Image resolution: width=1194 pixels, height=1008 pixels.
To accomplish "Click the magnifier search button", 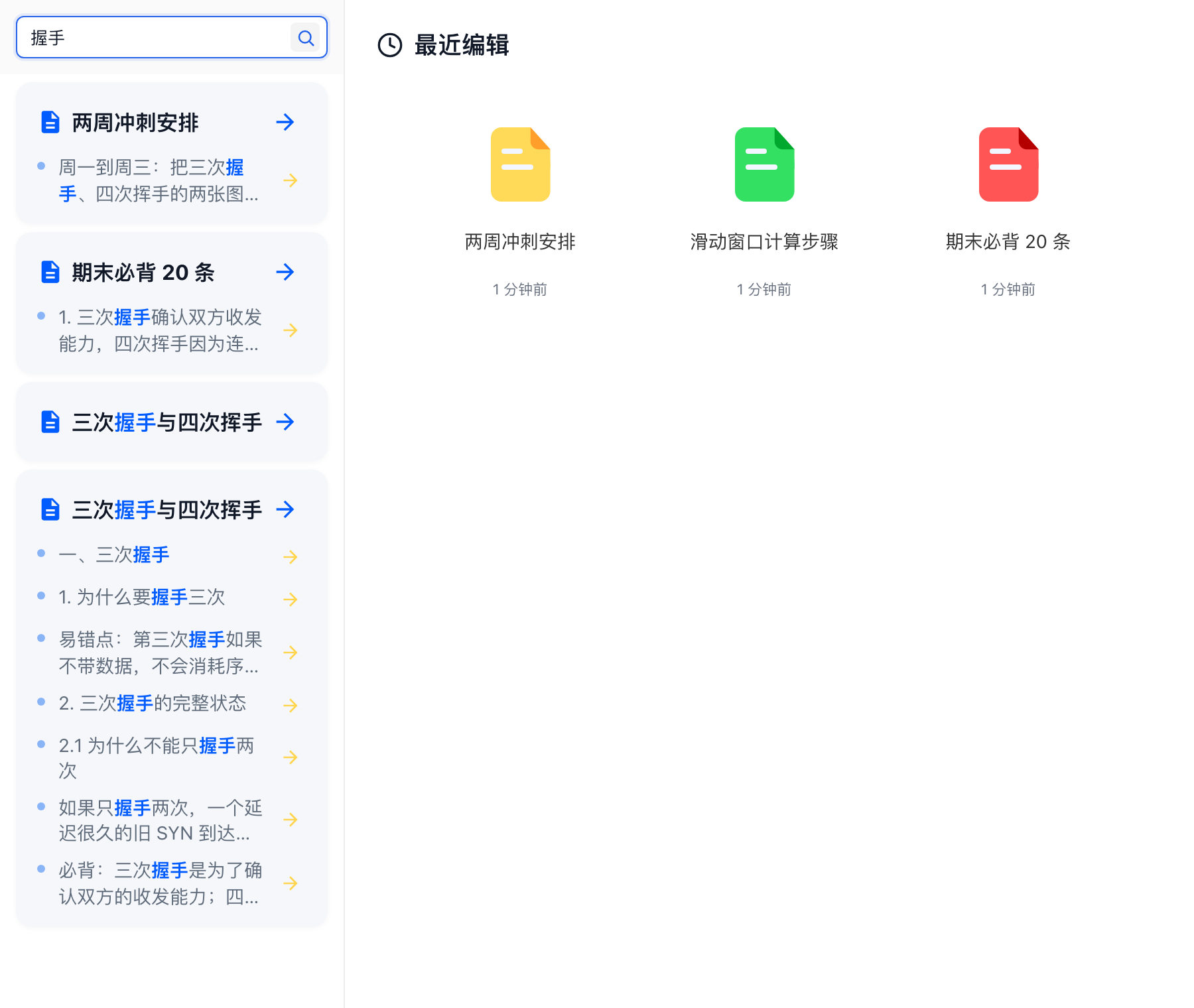I will click(x=306, y=38).
